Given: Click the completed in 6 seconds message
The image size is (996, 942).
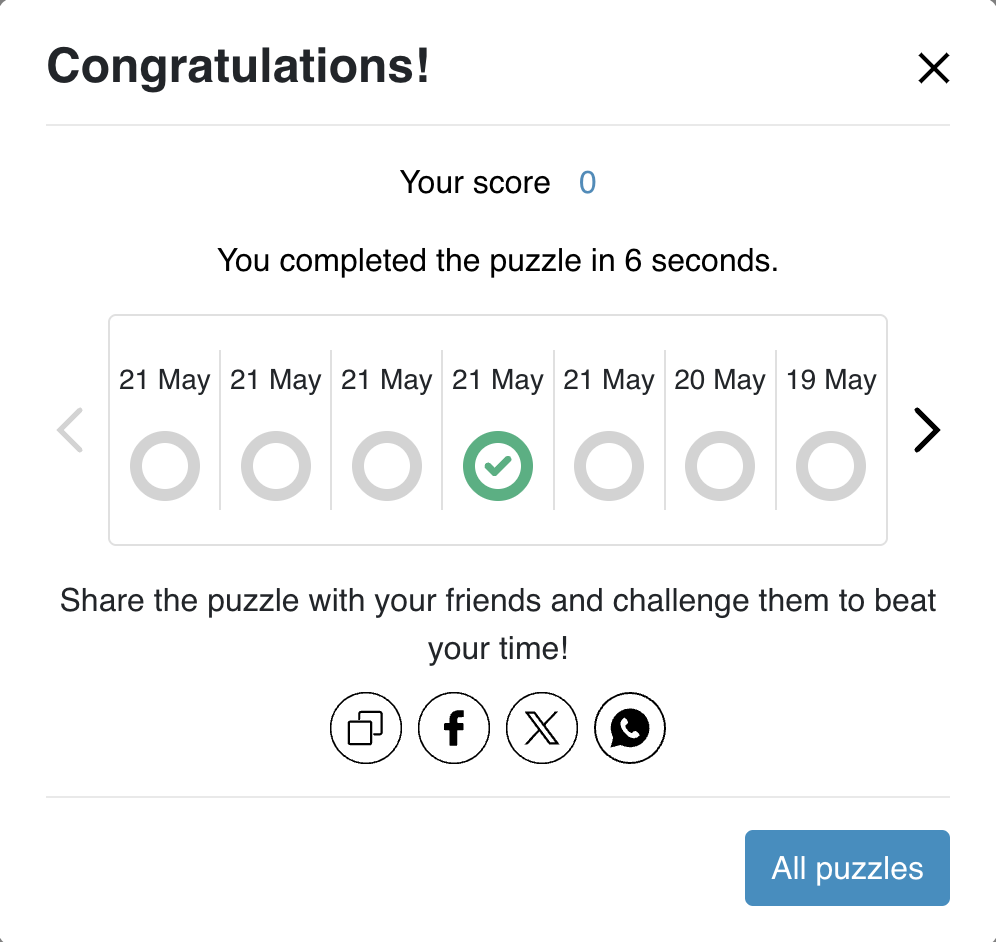Looking at the screenshot, I should (498, 261).
